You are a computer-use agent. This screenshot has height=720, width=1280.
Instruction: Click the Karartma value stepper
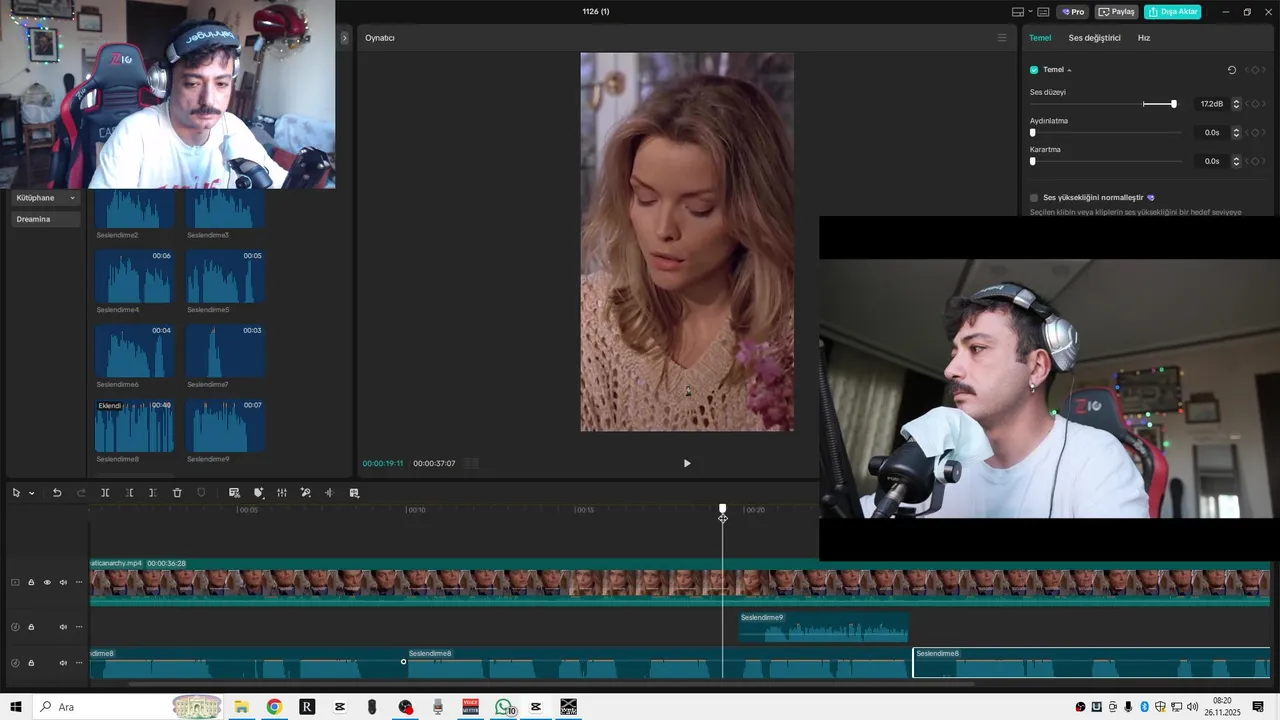[1236, 161]
